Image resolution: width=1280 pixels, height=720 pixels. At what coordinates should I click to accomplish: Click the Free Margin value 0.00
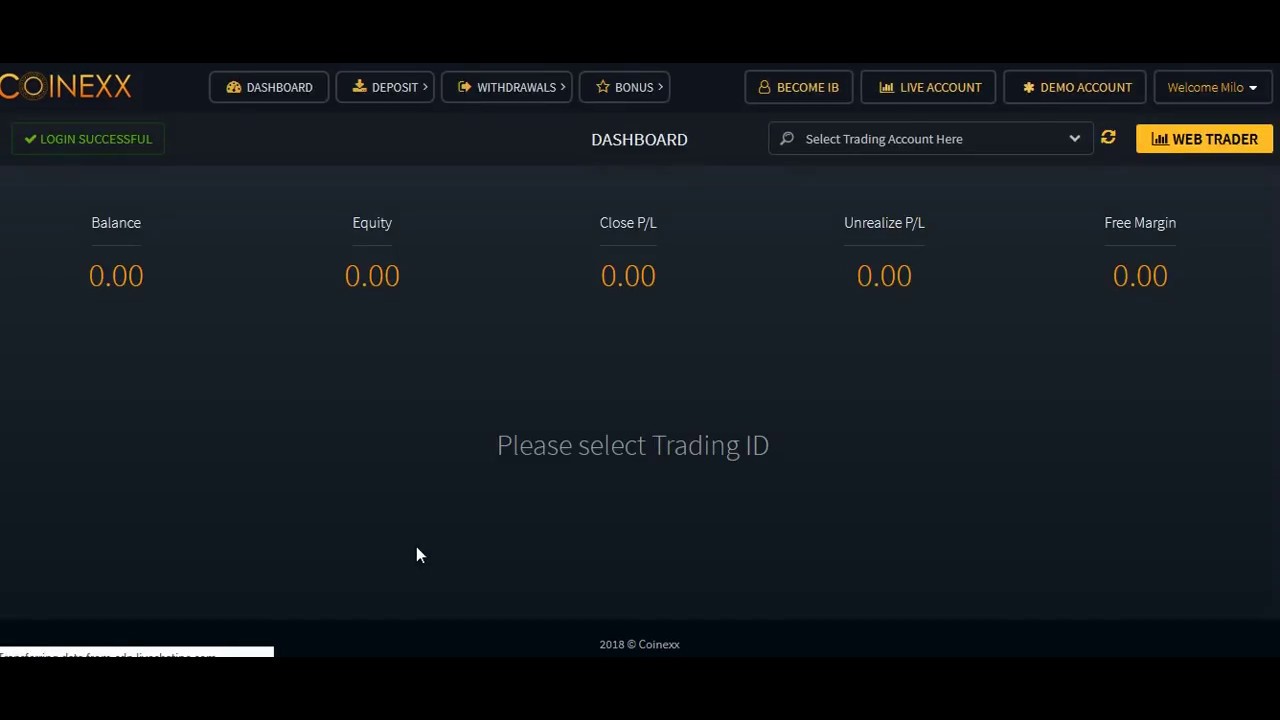[1140, 276]
